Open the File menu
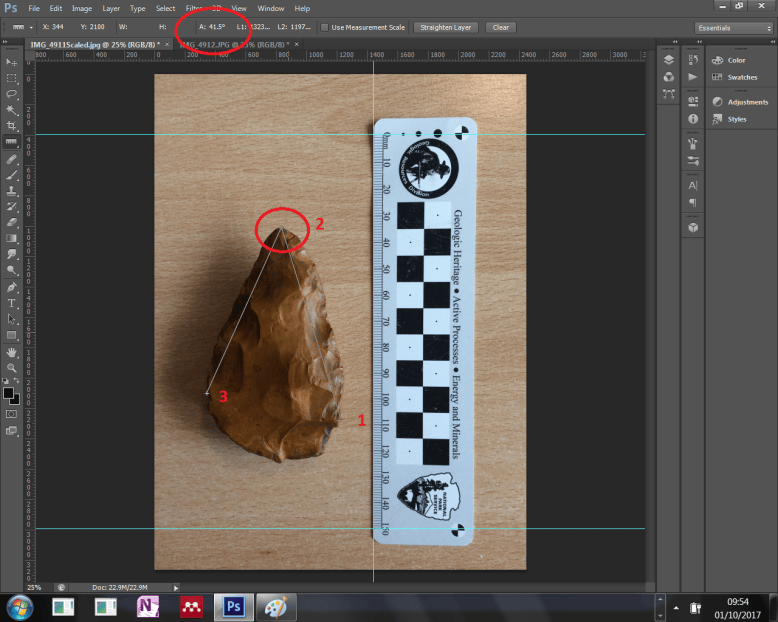The image size is (778, 622). (x=34, y=8)
